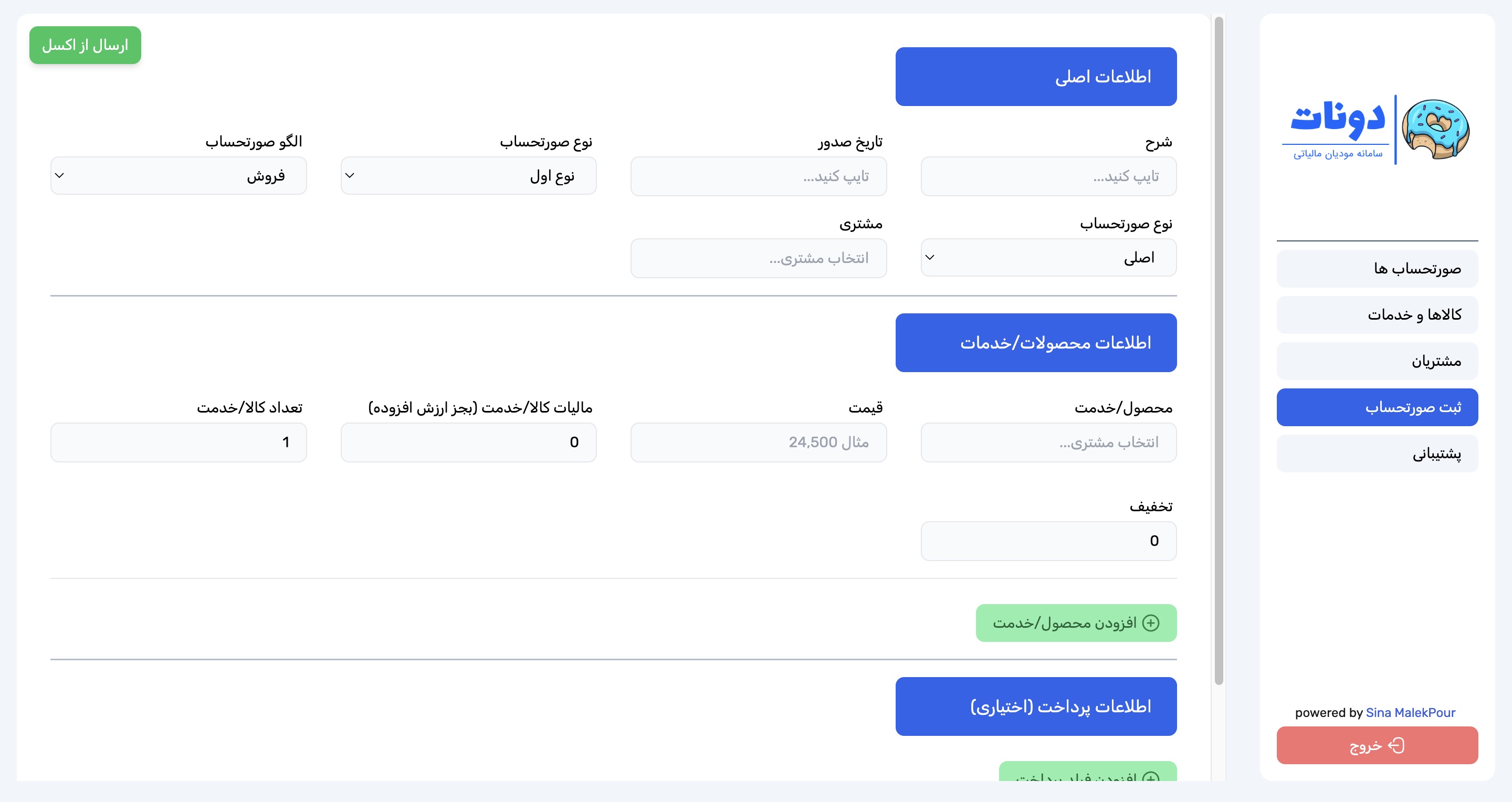Click the اطلاعات پرداخت (اختیاری) section header
The image size is (1512, 802).
[1035, 706]
